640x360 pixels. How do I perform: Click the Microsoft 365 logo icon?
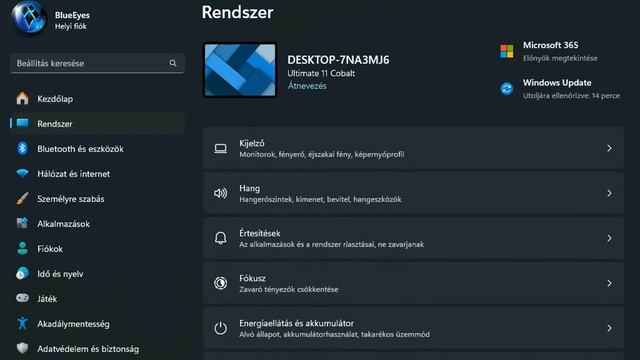pyautogui.click(x=507, y=51)
